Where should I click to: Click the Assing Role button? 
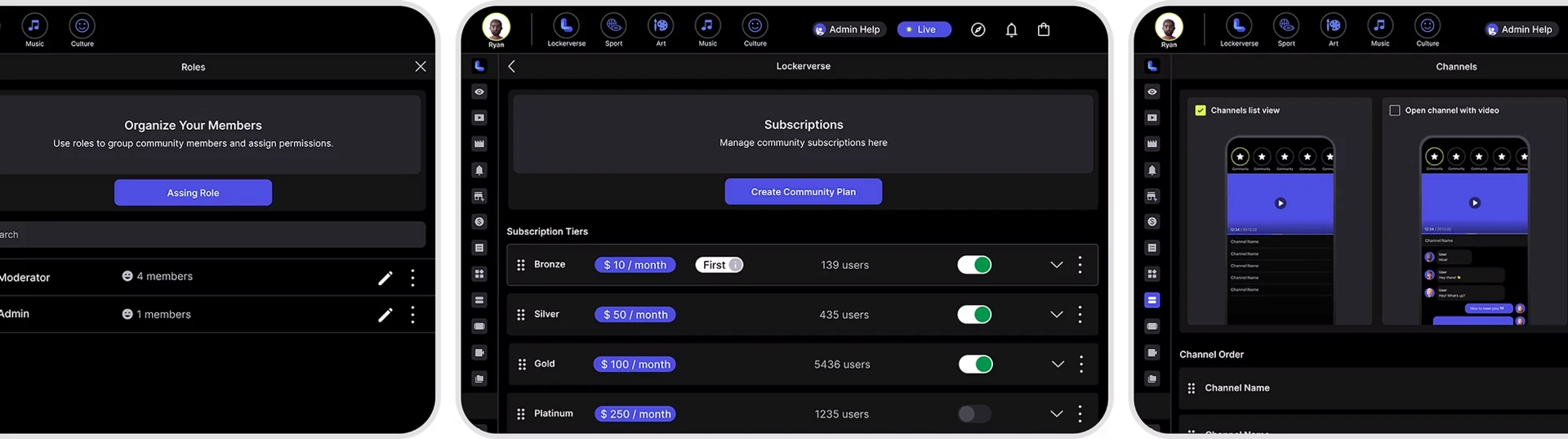click(193, 193)
